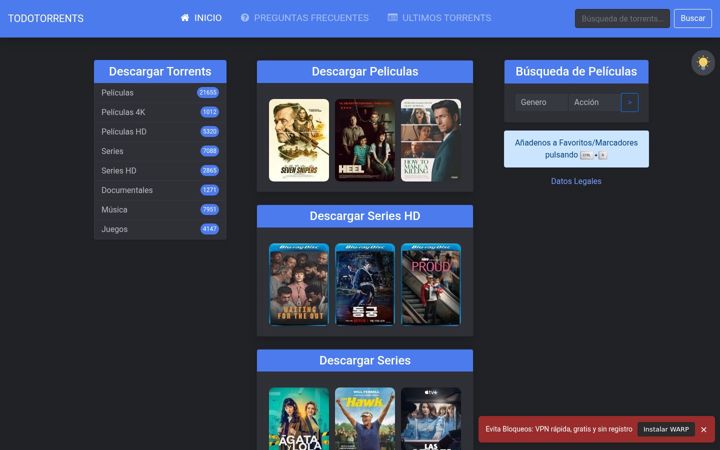Open the Películas category

[160, 93]
